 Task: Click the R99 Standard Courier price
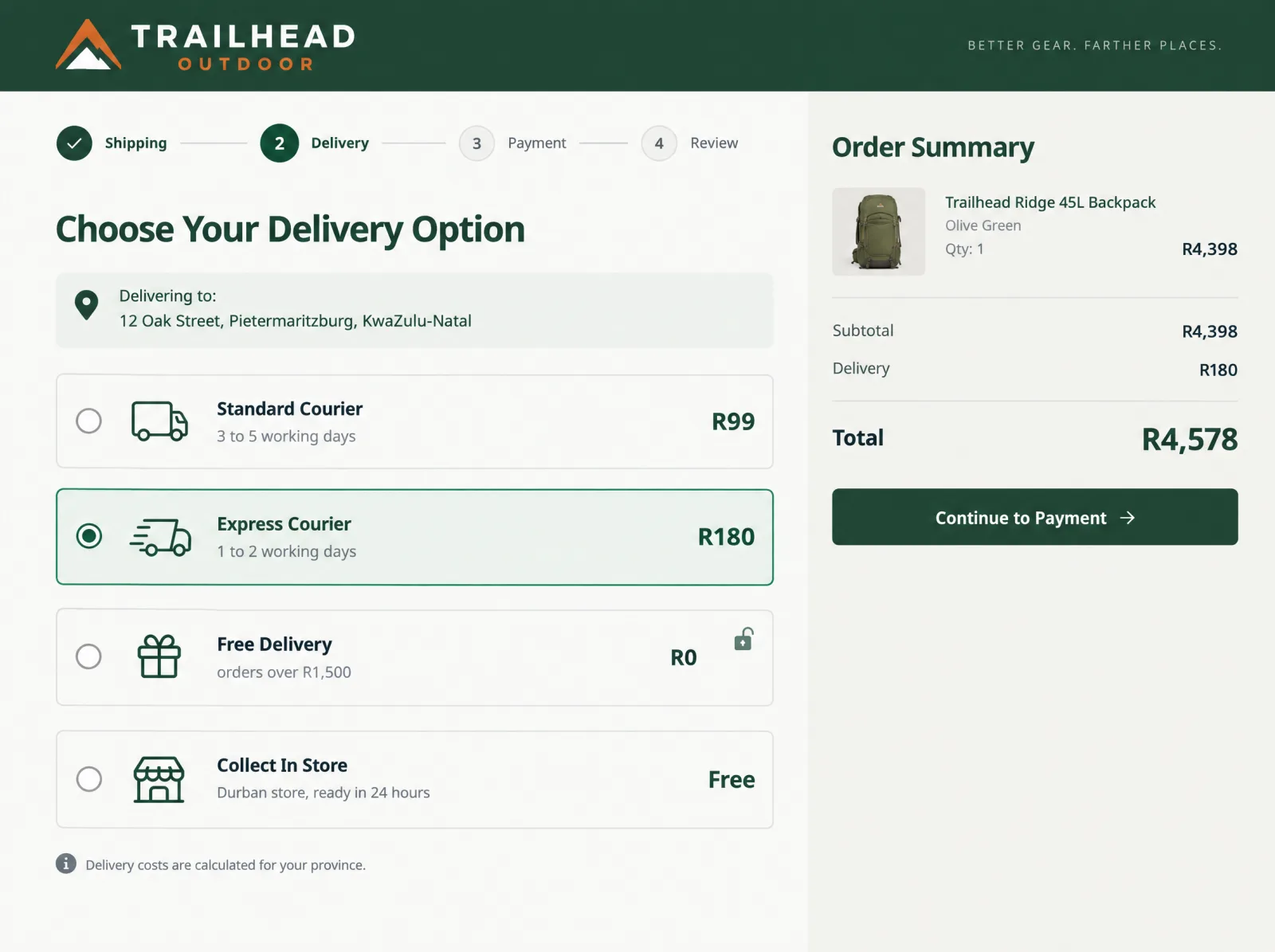(x=733, y=421)
